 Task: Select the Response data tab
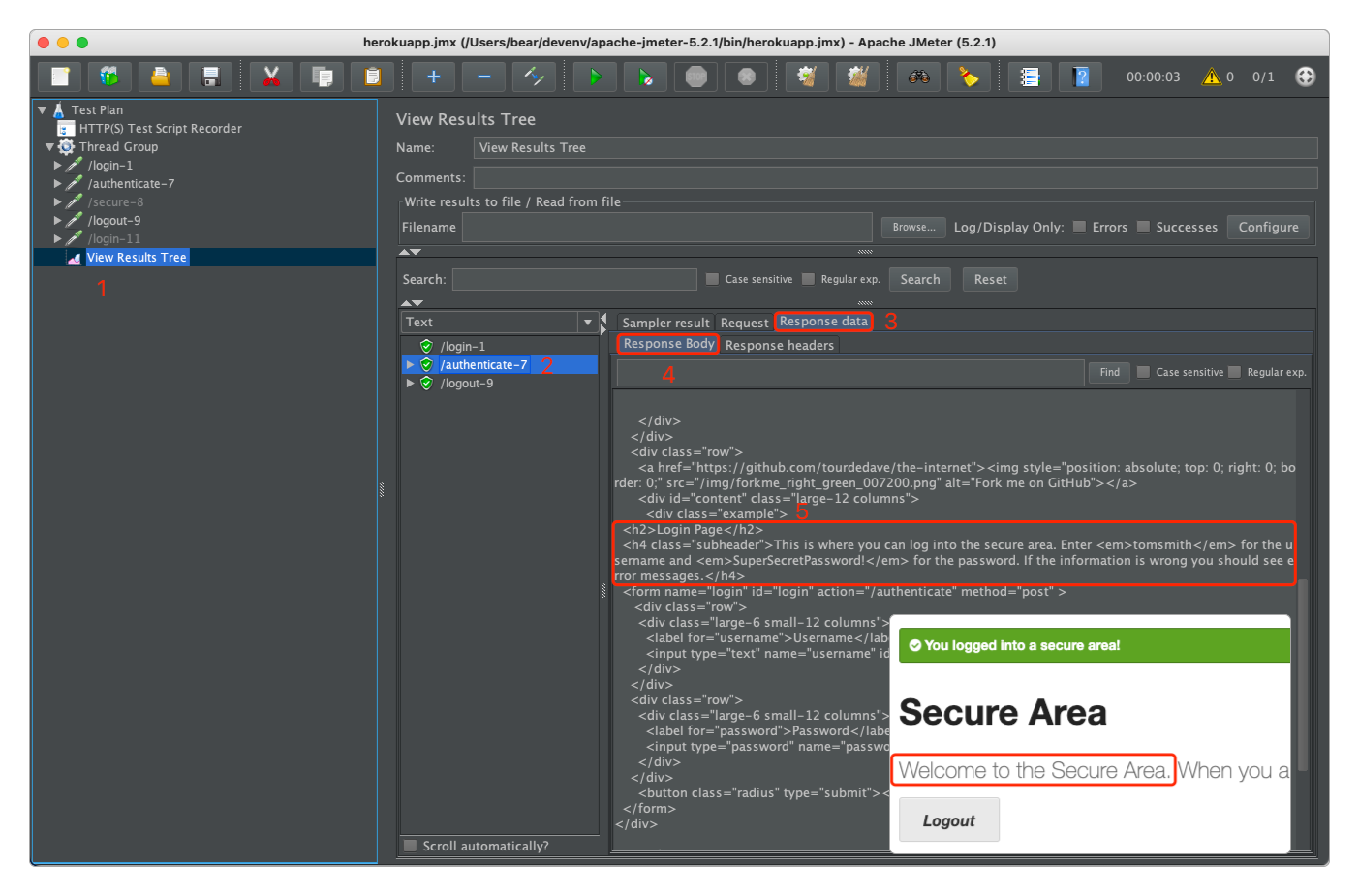823,322
